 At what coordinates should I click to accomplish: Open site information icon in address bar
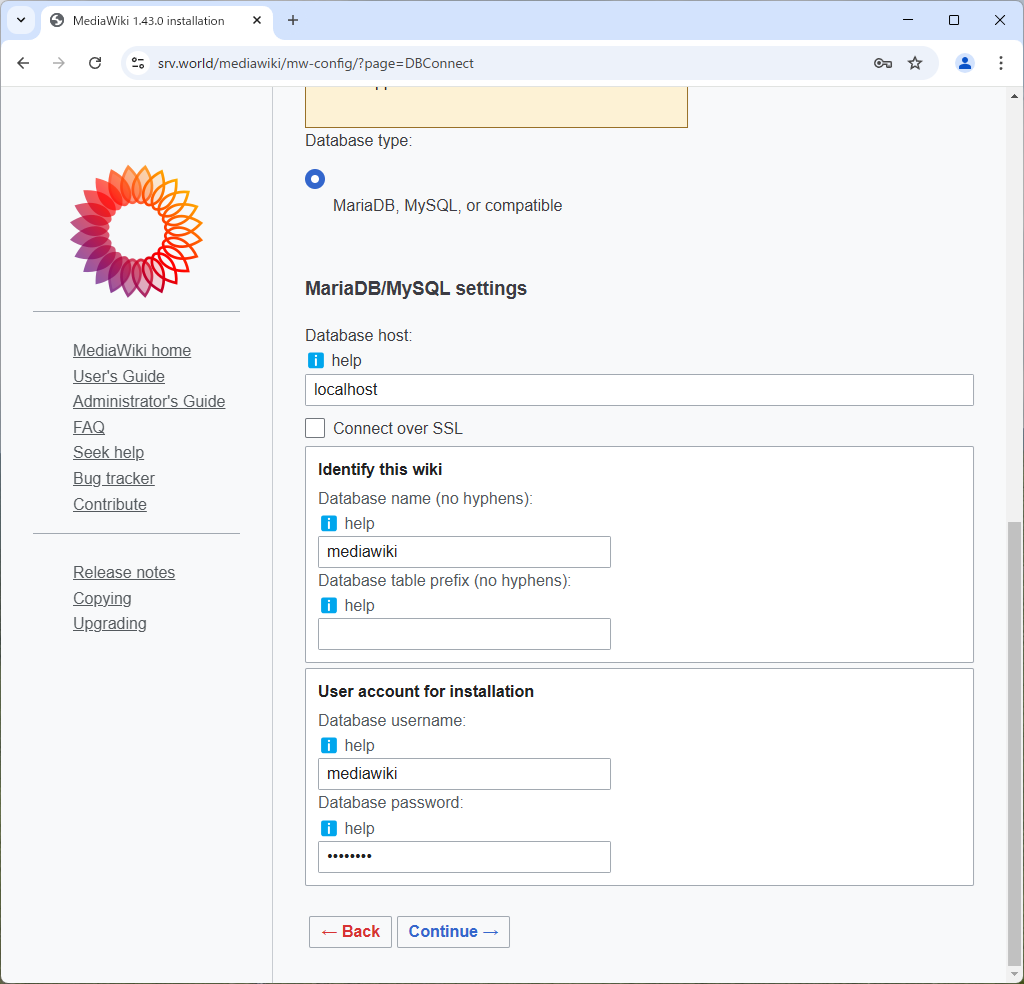tap(138, 63)
